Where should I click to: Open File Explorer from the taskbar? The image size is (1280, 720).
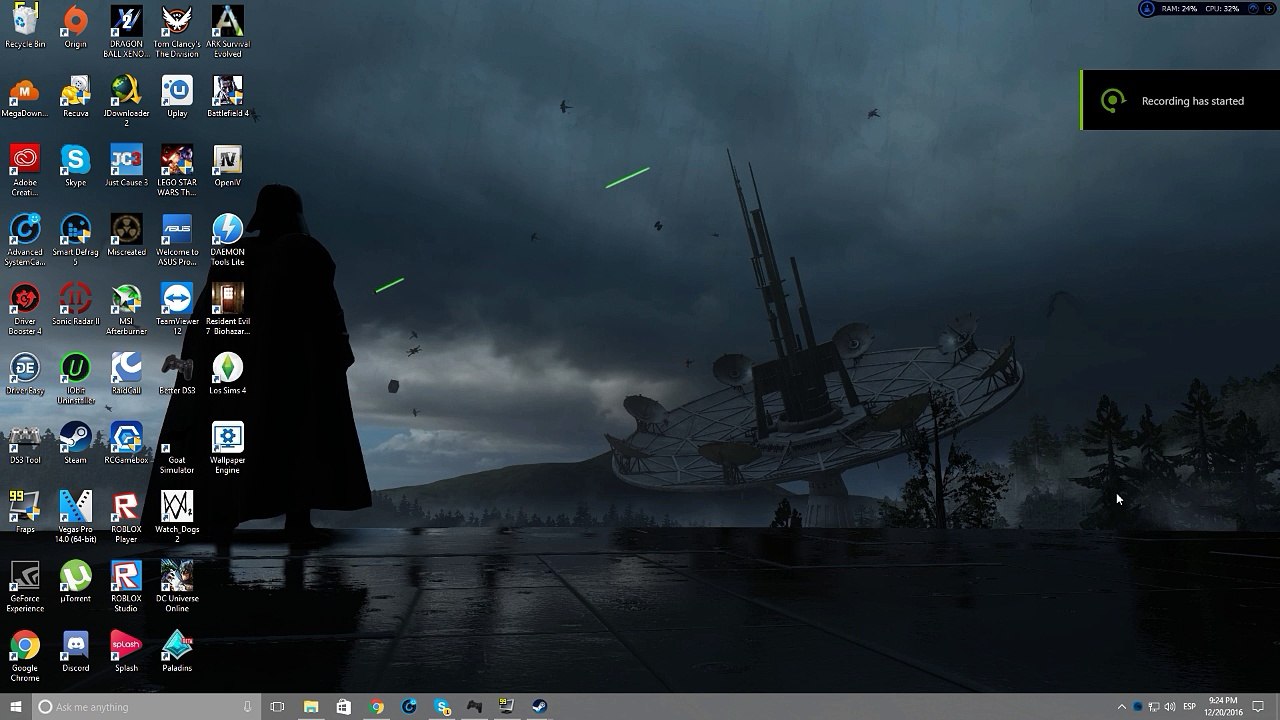[311, 707]
